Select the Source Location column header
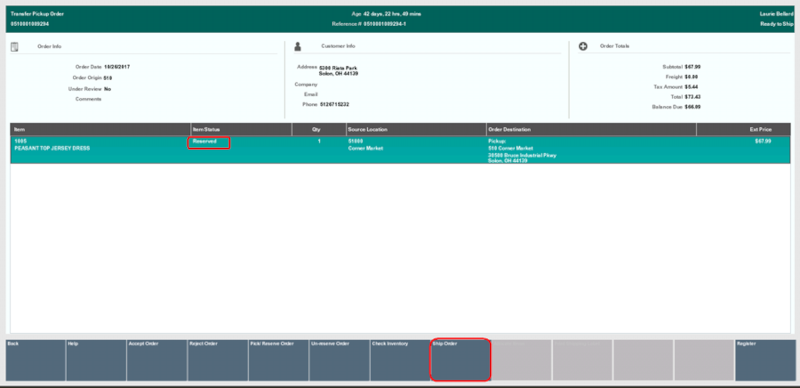The image size is (800, 388). pos(416,130)
